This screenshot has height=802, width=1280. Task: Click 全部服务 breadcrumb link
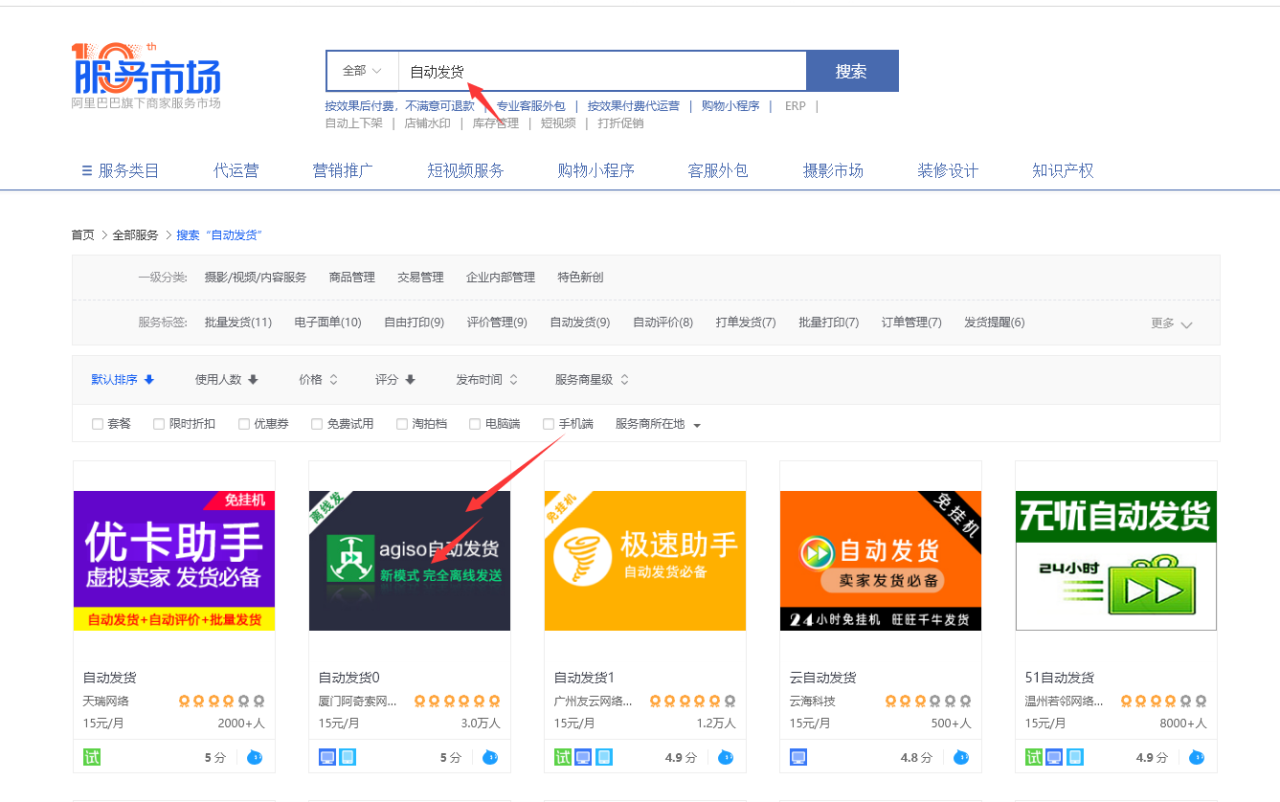coord(135,235)
